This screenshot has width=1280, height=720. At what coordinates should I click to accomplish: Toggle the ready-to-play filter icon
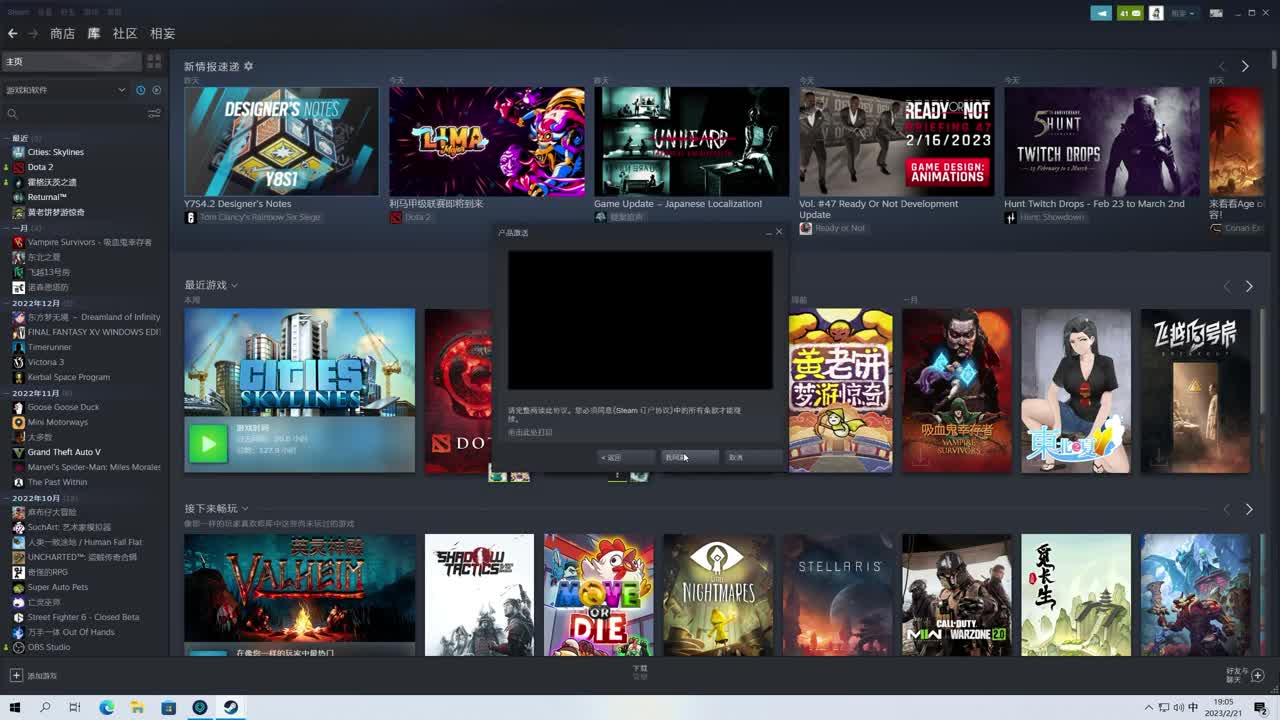coord(156,90)
